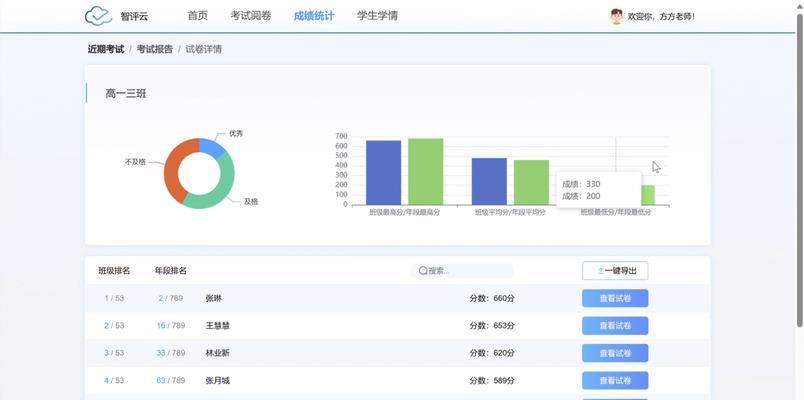Click the 不及格 legend label
The height and width of the screenshot is (400, 804).
[x=135, y=162]
